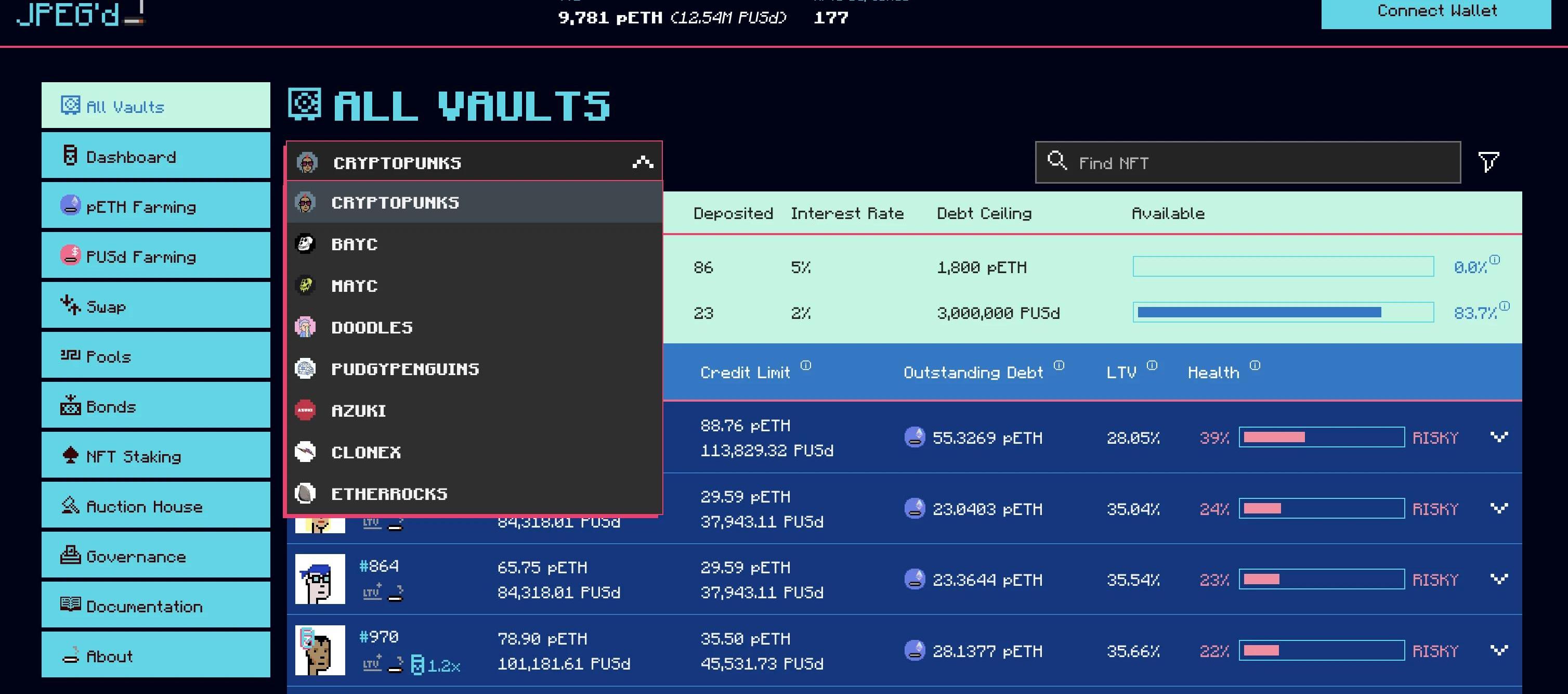Open the About page

click(156, 655)
